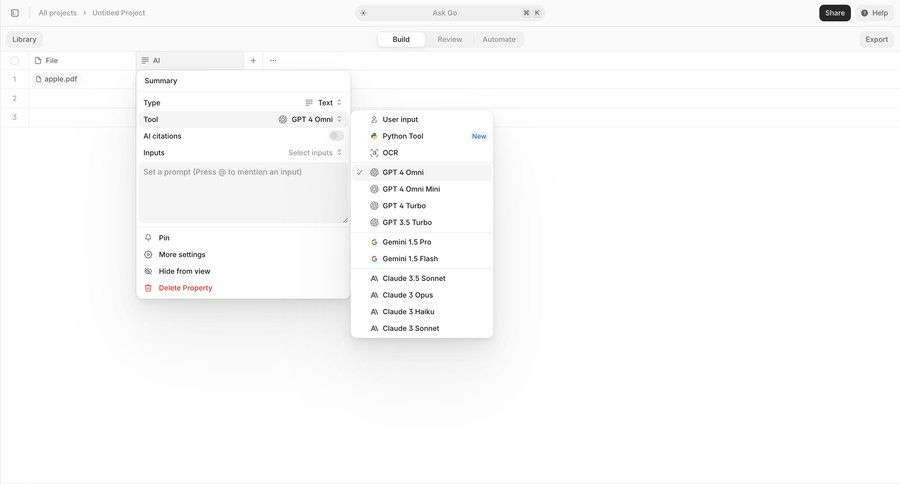Click the gear icon beside More settings

tap(148, 254)
